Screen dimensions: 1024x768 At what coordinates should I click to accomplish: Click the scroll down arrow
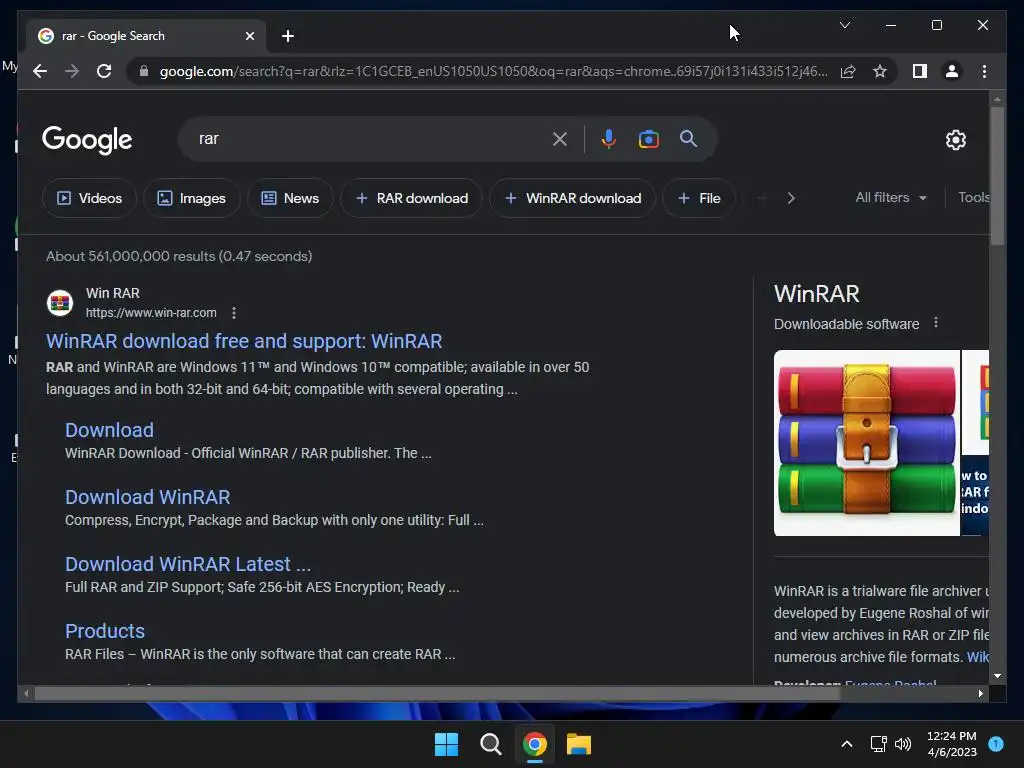click(x=997, y=676)
